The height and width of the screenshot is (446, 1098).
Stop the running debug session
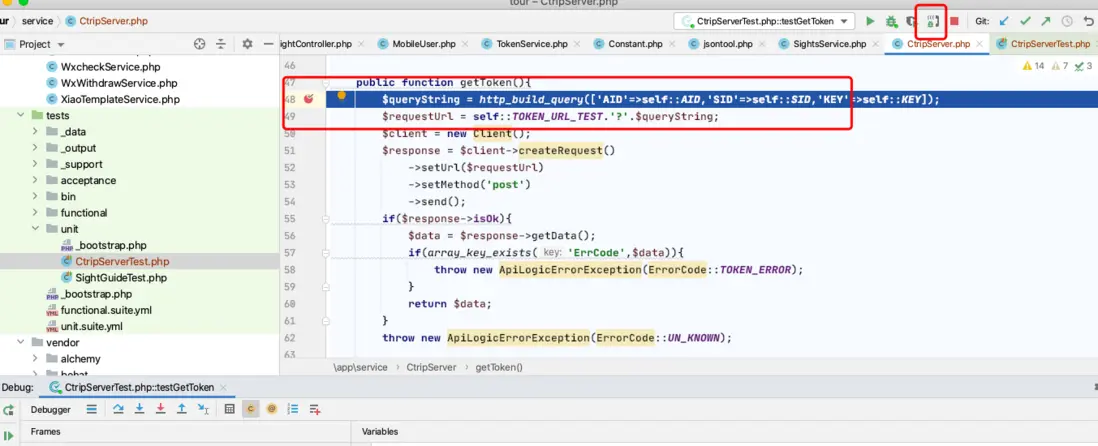pyautogui.click(x=954, y=22)
